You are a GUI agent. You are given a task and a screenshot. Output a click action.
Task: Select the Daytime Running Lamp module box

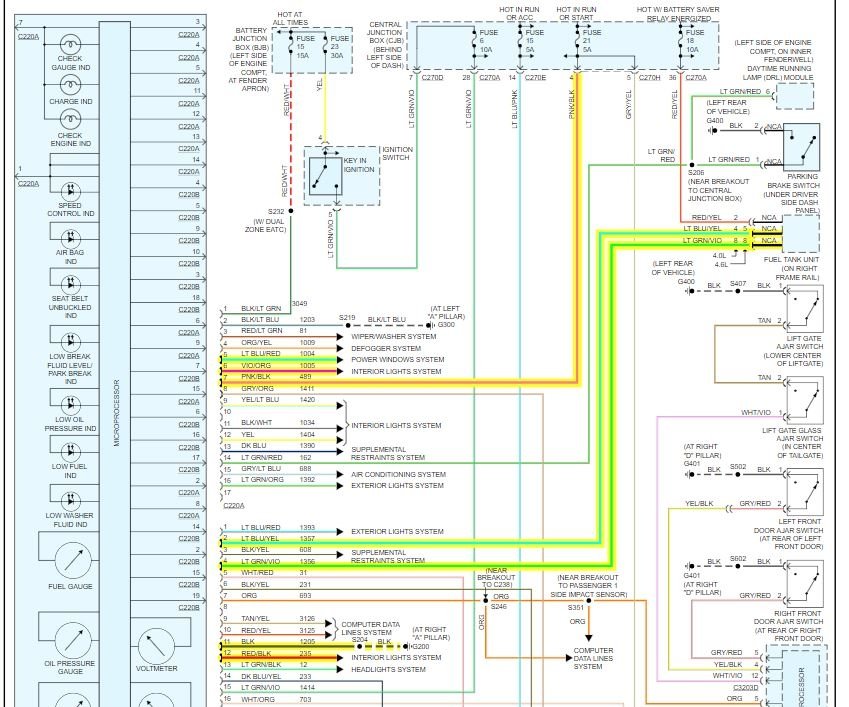click(x=795, y=96)
